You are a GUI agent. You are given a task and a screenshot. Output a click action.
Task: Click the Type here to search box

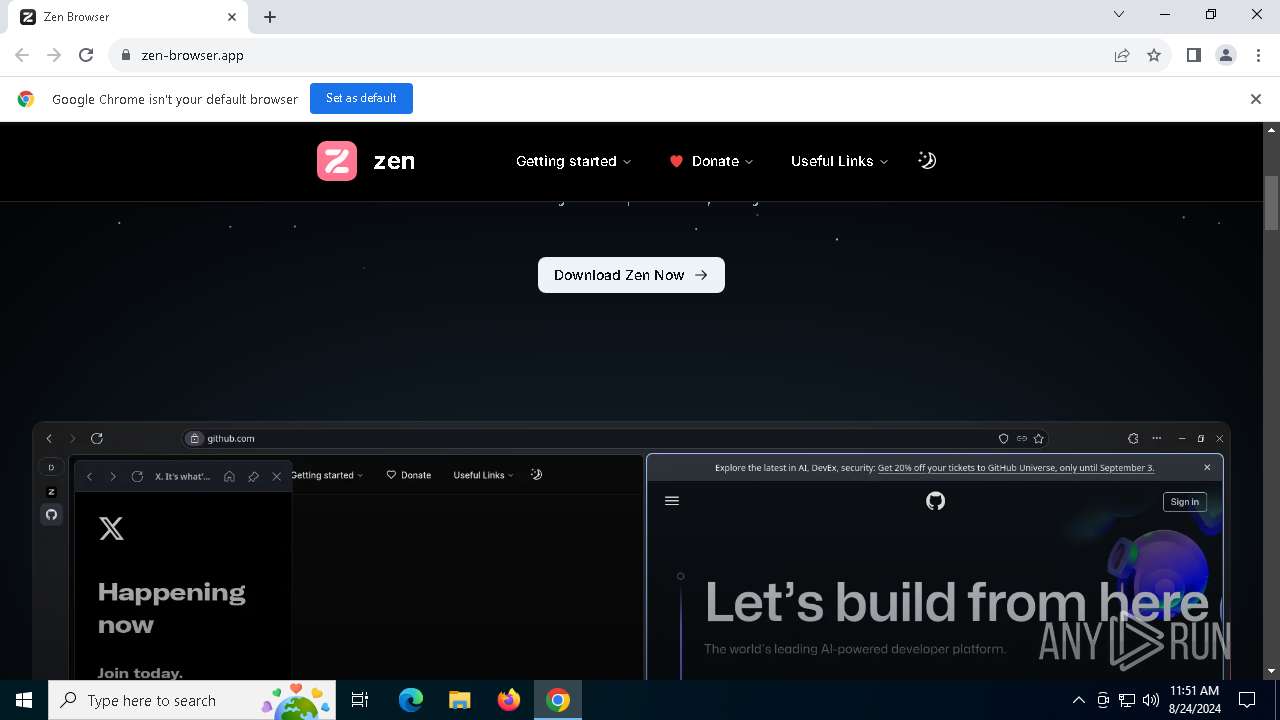coord(192,700)
